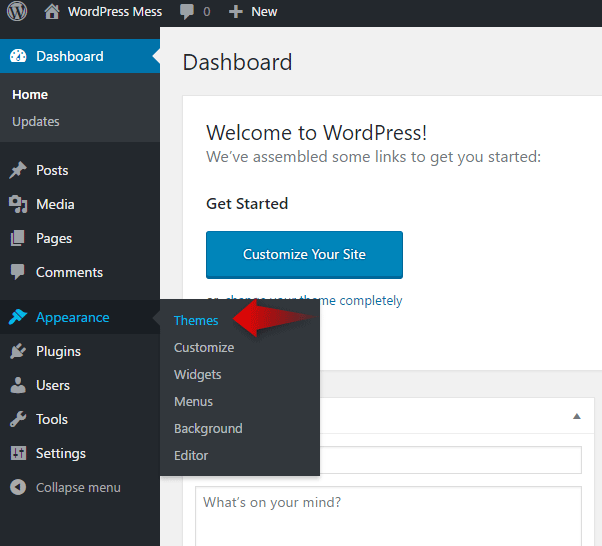Collapse the admin sidebar menu

[66, 488]
